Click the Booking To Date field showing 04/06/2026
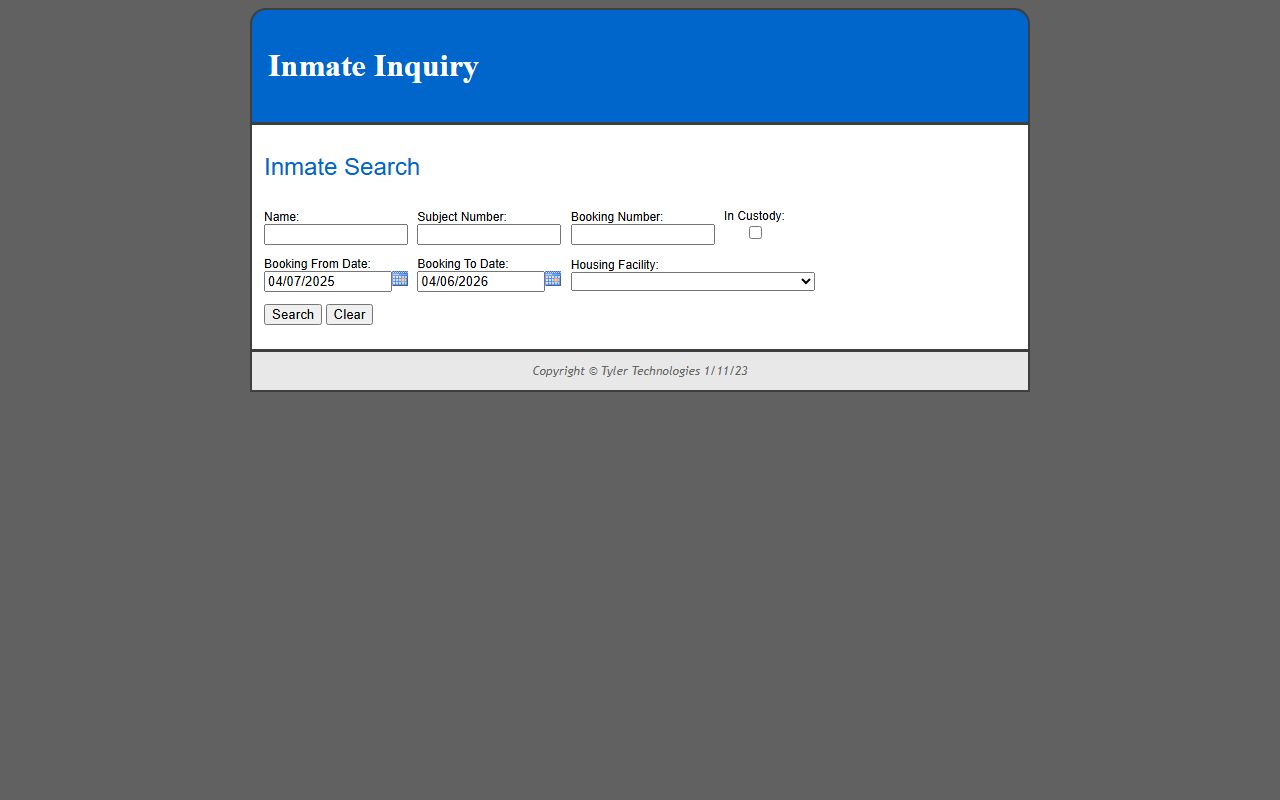The height and width of the screenshot is (800, 1280). click(x=480, y=282)
